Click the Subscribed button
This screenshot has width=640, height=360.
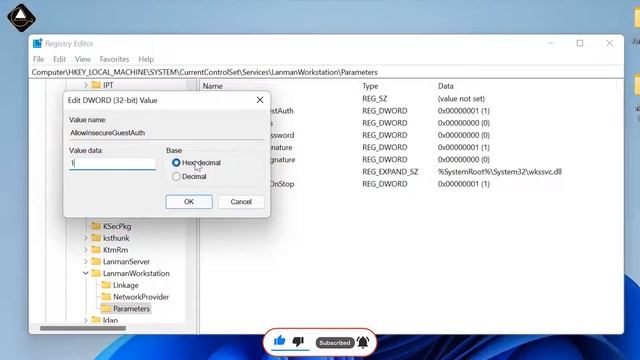point(335,343)
